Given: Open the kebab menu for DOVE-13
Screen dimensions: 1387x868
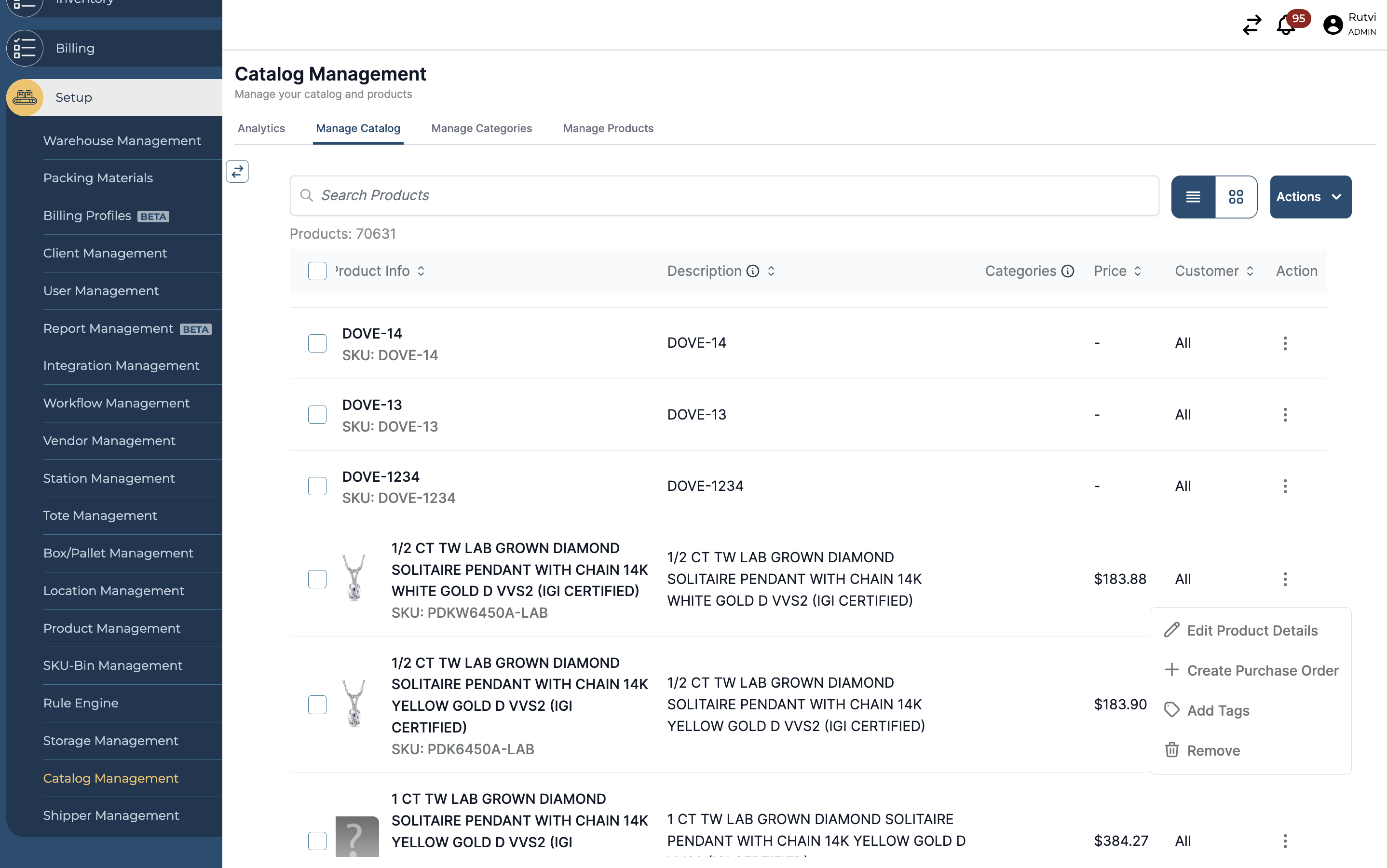Looking at the screenshot, I should [x=1285, y=414].
